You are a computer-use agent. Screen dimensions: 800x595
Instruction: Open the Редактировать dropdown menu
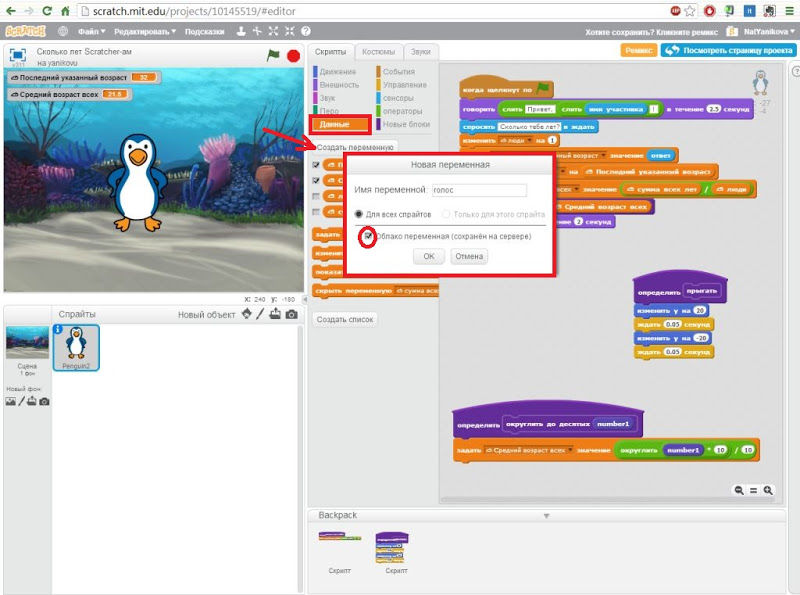coord(144,32)
